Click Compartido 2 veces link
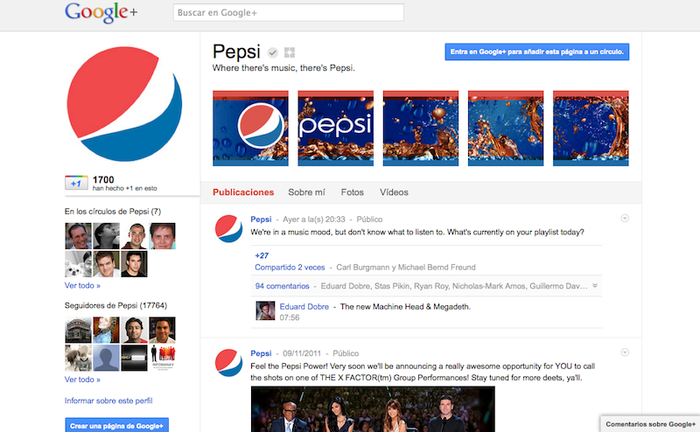The image size is (700, 432). (x=290, y=267)
